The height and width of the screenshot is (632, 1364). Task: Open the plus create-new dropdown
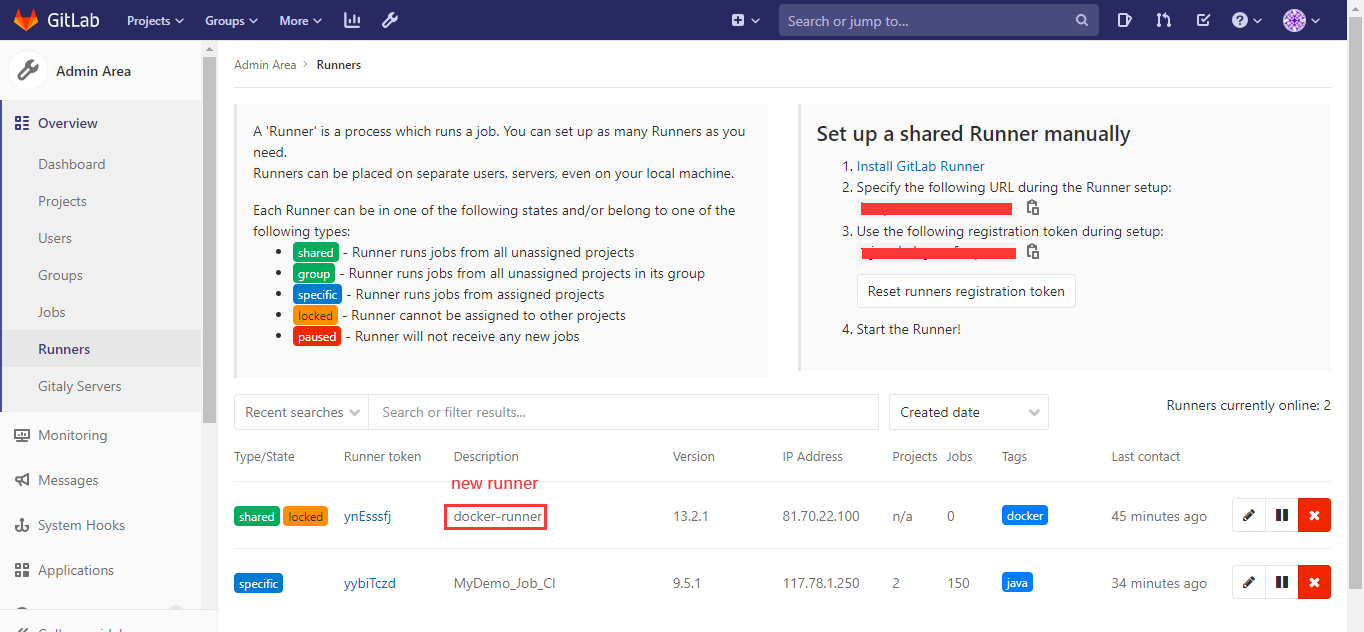click(x=746, y=20)
